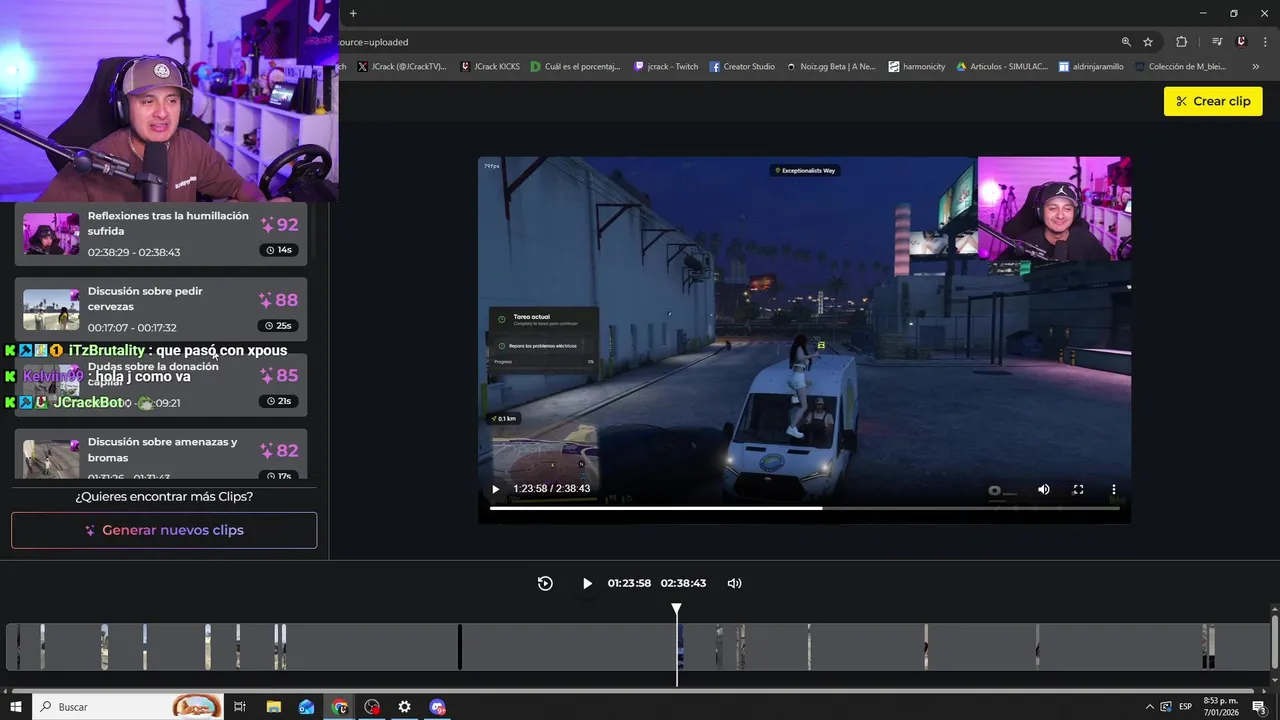Image resolution: width=1280 pixels, height=720 pixels.
Task: Open the harmonicity bookmark
Action: (x=917, y=67)
